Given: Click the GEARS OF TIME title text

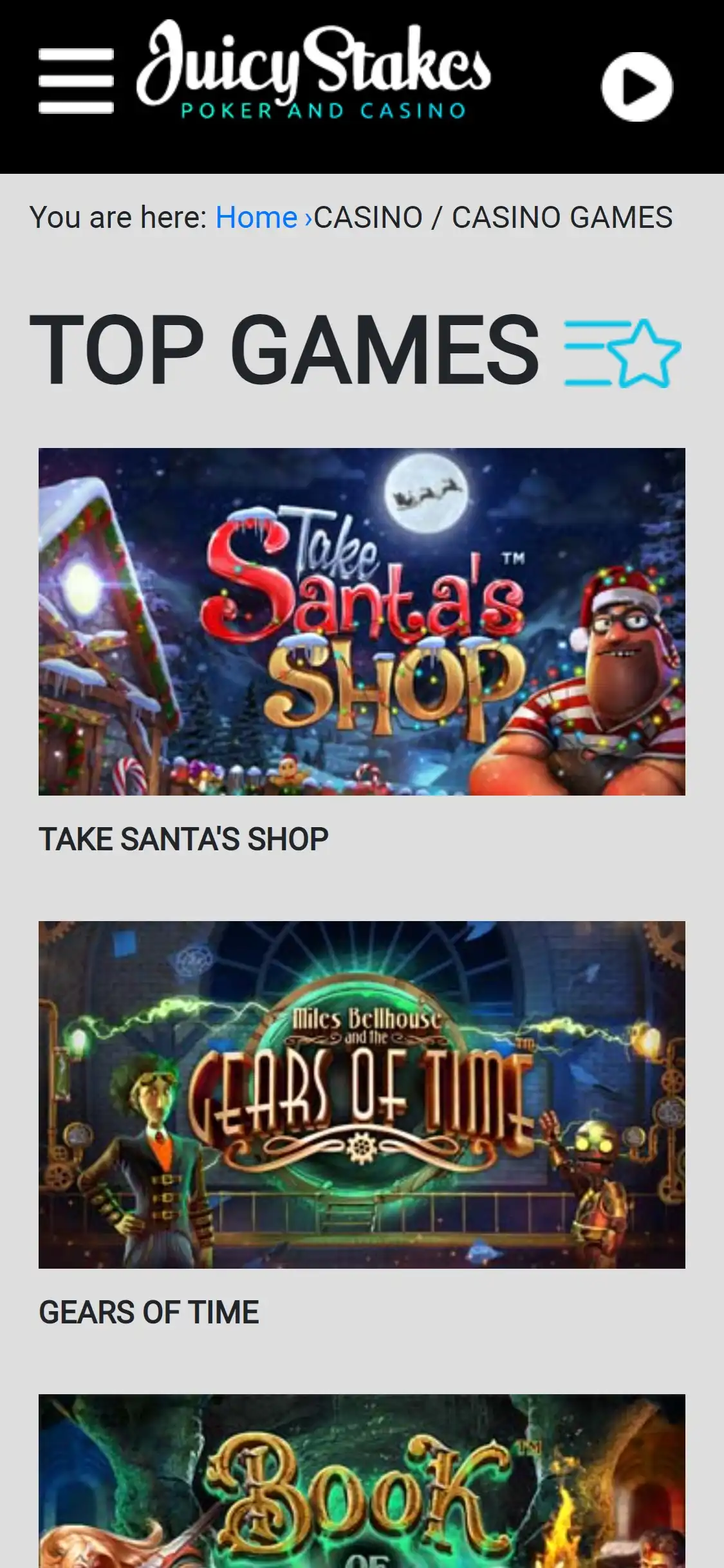Looking at the screenshot, I should pyautogui.click(x=149, y=1312).
